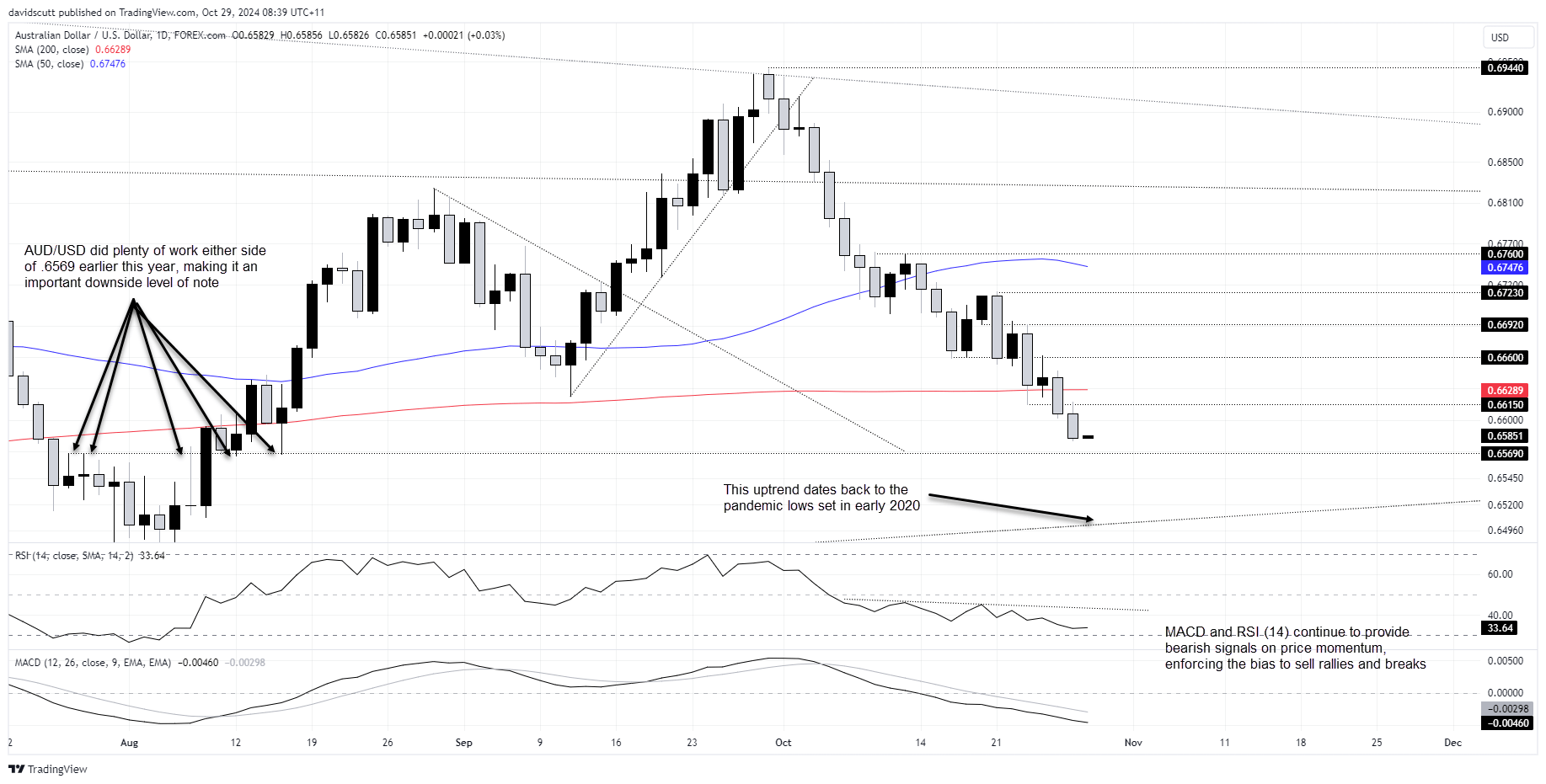
Task: Click the 0.66920 price label
Action: (x=1505, y=324)
